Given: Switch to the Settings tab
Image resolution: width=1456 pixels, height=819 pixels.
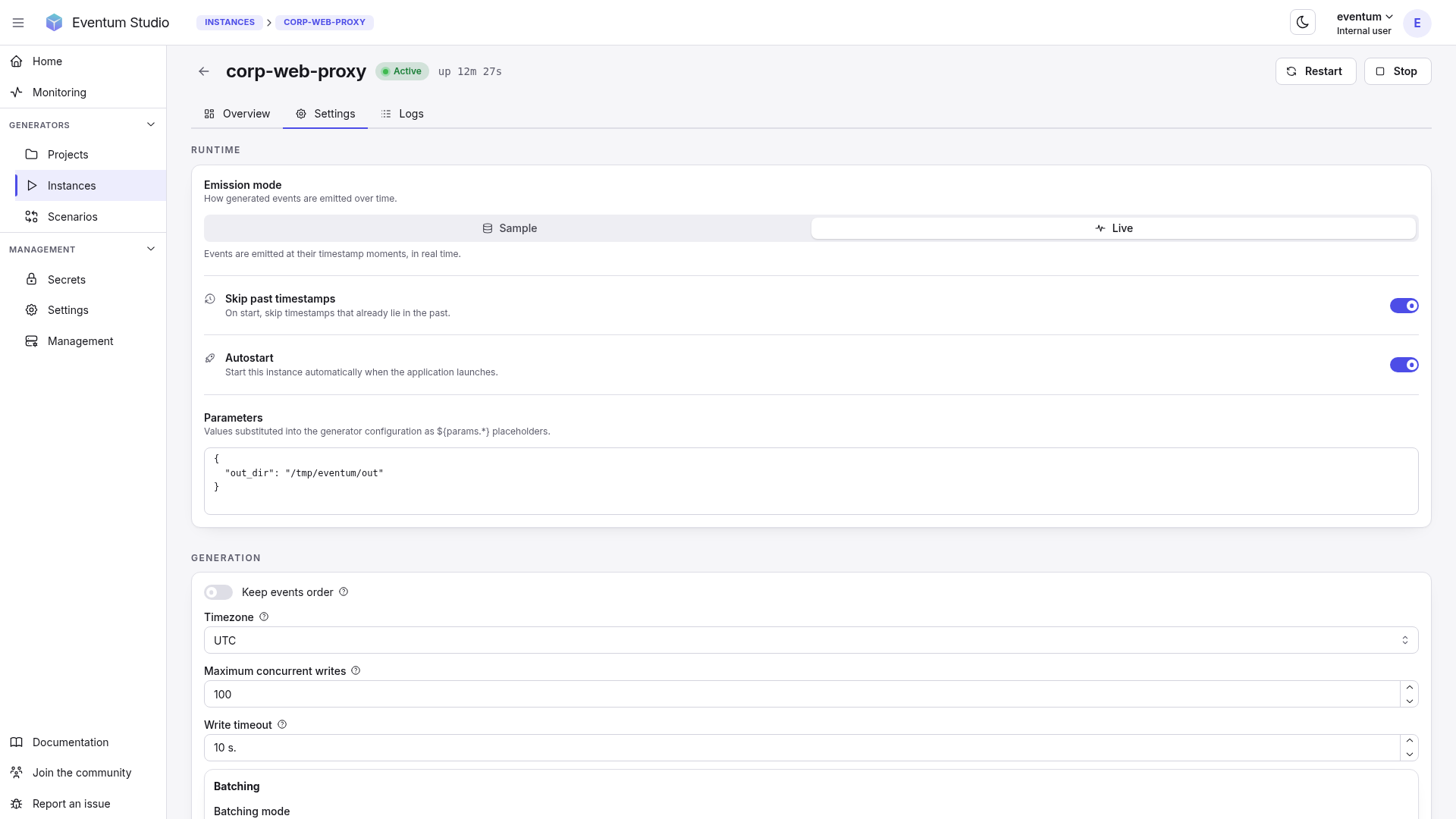Looking at the screenshot, I should click(x=325, y=114).
